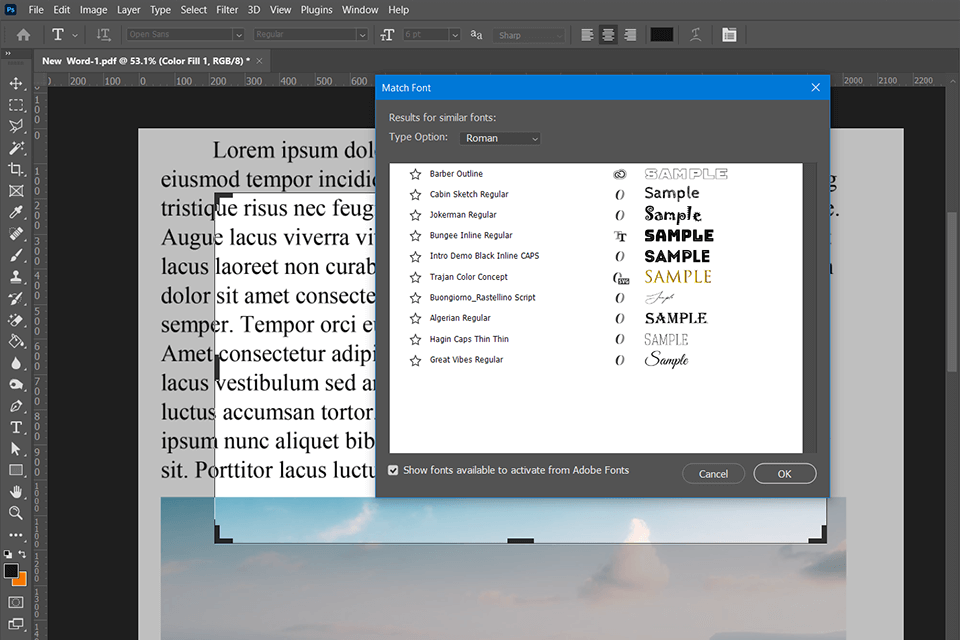This screenshot has height=640, width=960.
Task: Open the Type Option Roman dropdown
Action: (x=500, y=138)
